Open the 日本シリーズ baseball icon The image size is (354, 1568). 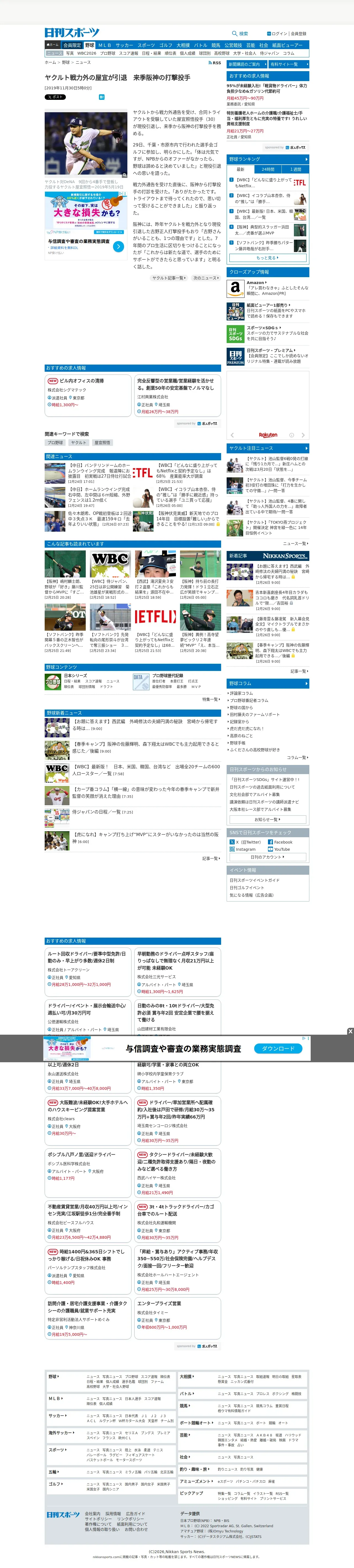pos(53,682)
